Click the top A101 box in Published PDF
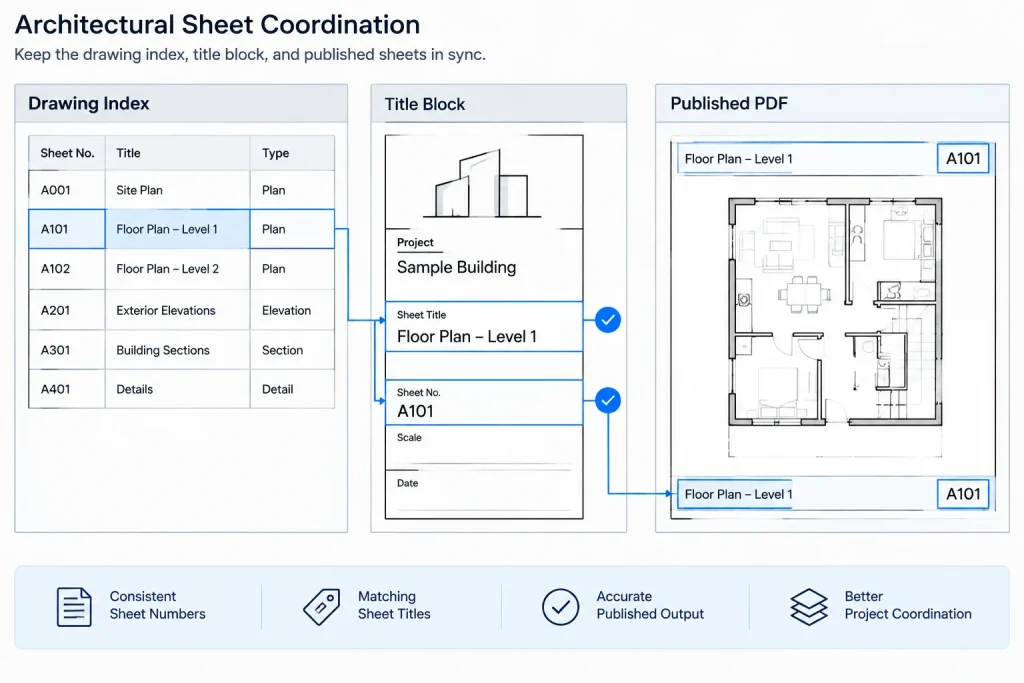This screenshot has width=1024, height=683. point(963,158)
